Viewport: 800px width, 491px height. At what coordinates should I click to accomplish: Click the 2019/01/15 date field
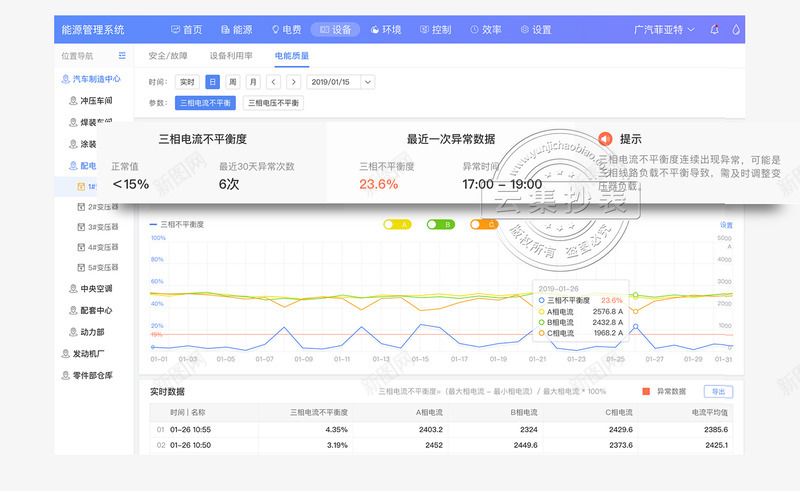tap(334, 82)
